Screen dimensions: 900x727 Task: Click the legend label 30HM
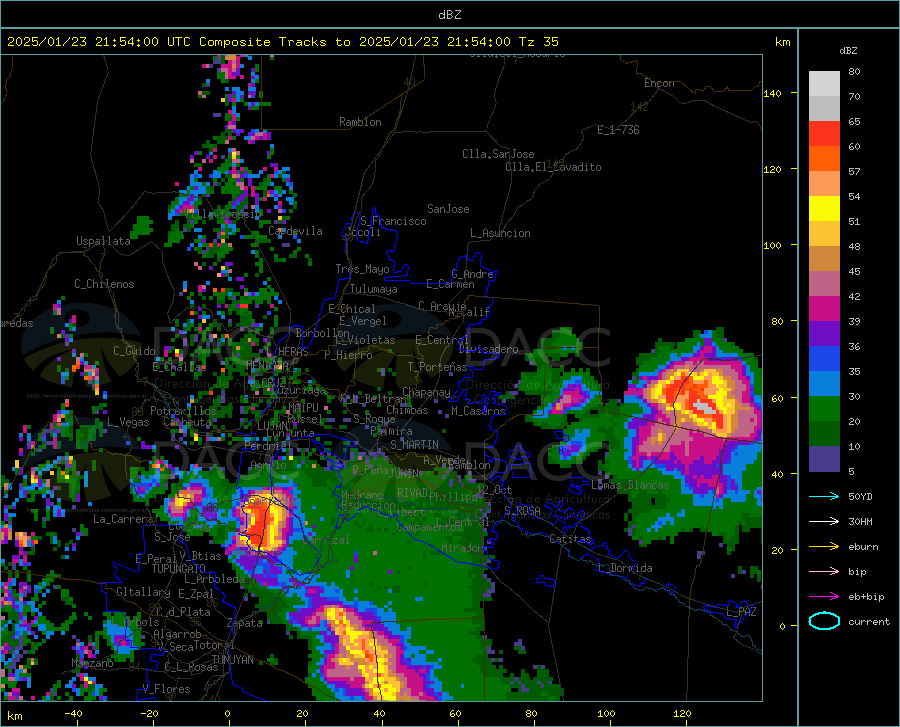coord(860,522)
